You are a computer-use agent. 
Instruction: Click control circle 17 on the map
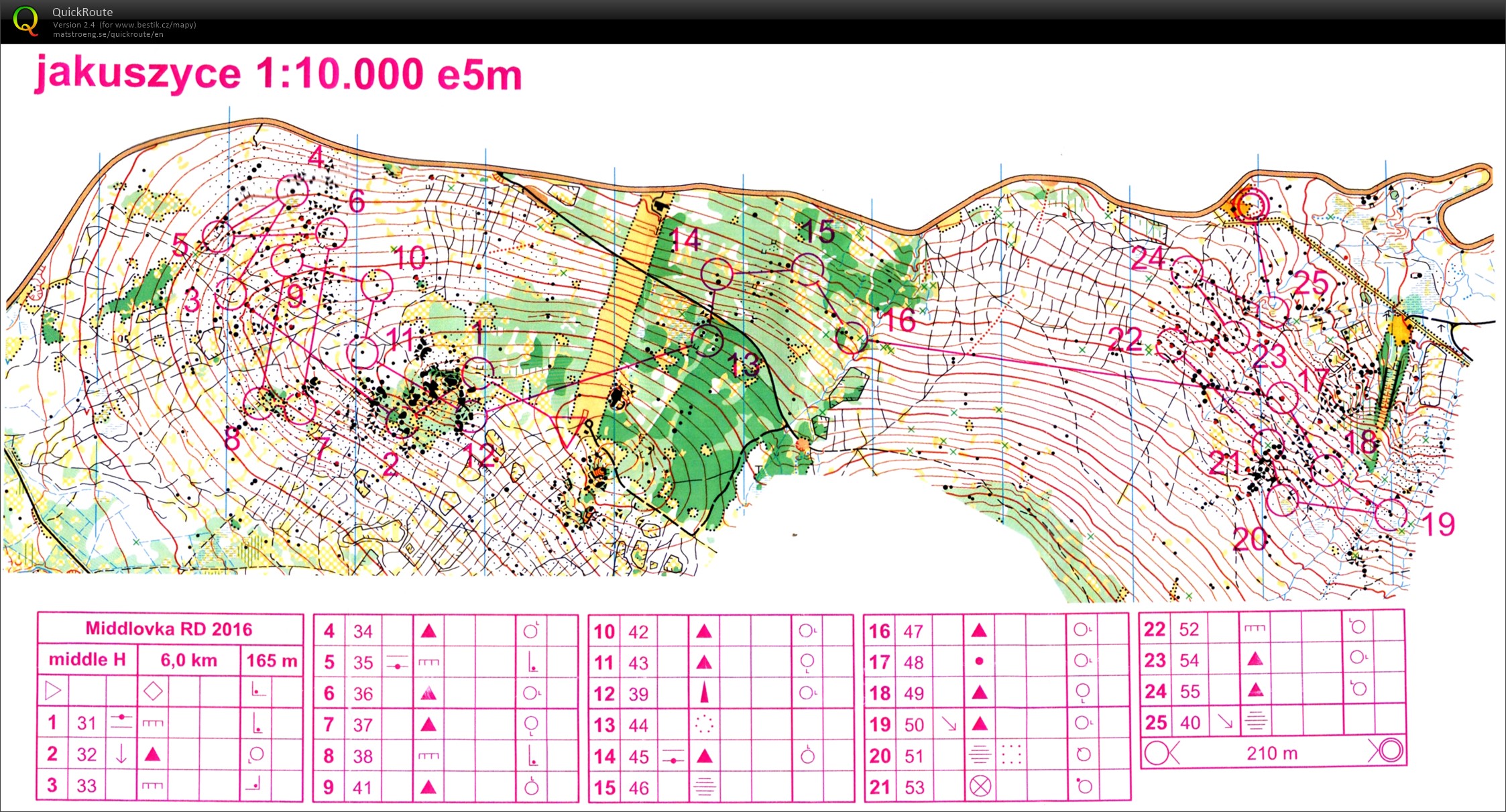click(1282, 398)
